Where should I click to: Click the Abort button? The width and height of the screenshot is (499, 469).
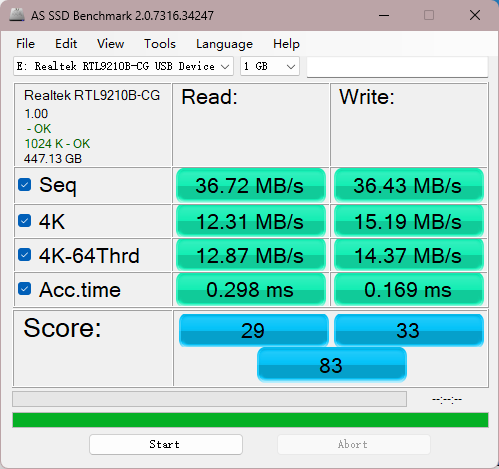pyautogui.click(x=354, y=444)
